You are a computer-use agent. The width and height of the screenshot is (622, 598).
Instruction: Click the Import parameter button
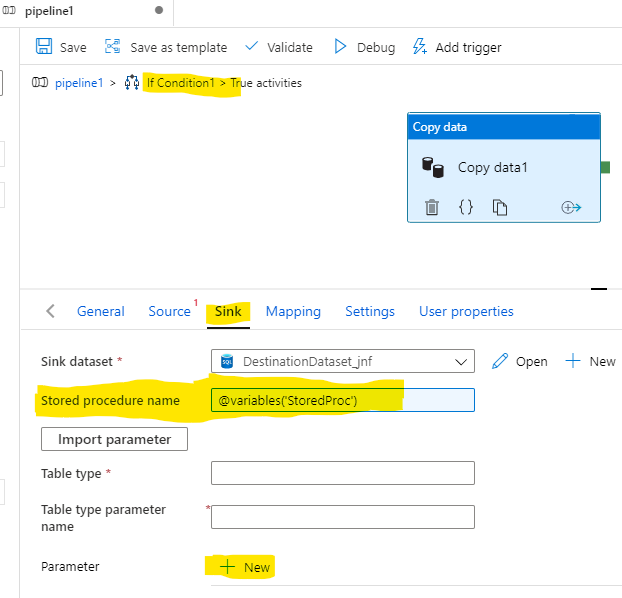point(114,439)
